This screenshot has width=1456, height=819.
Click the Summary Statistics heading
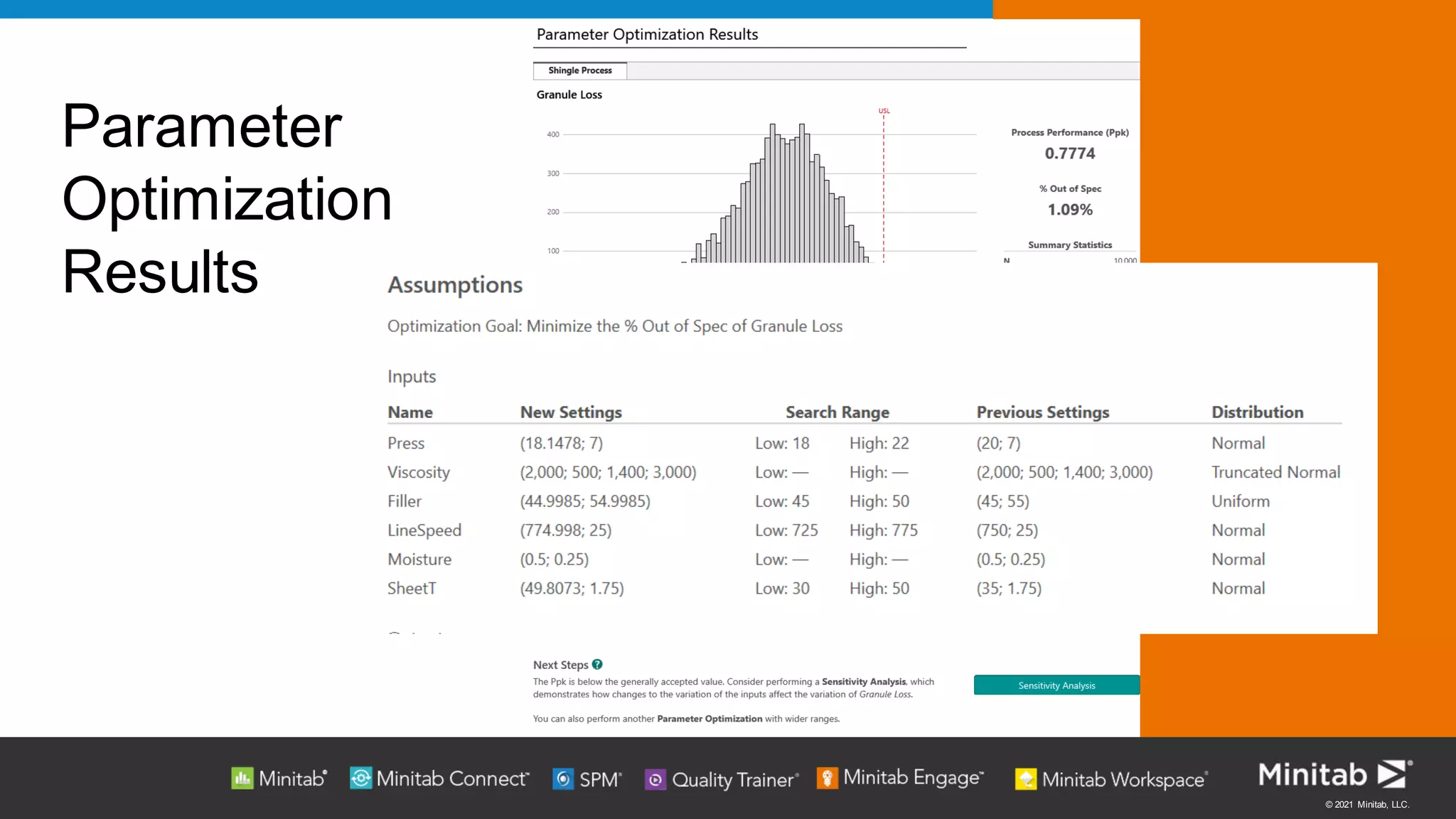coord(1070,245)
